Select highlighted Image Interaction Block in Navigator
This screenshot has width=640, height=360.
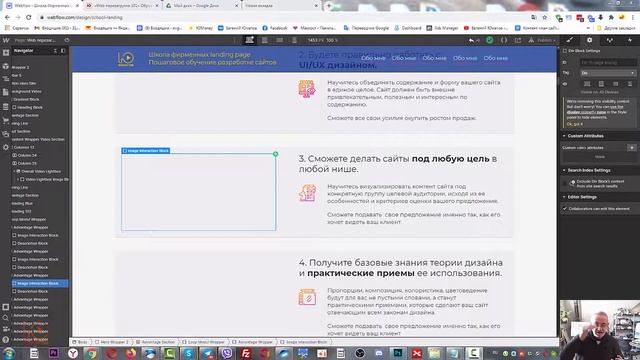[40, 283]
